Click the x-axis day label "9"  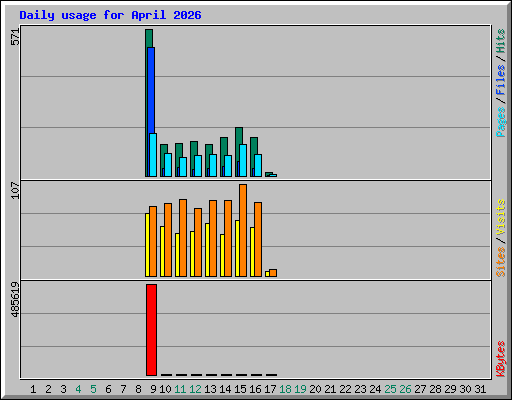153,389
